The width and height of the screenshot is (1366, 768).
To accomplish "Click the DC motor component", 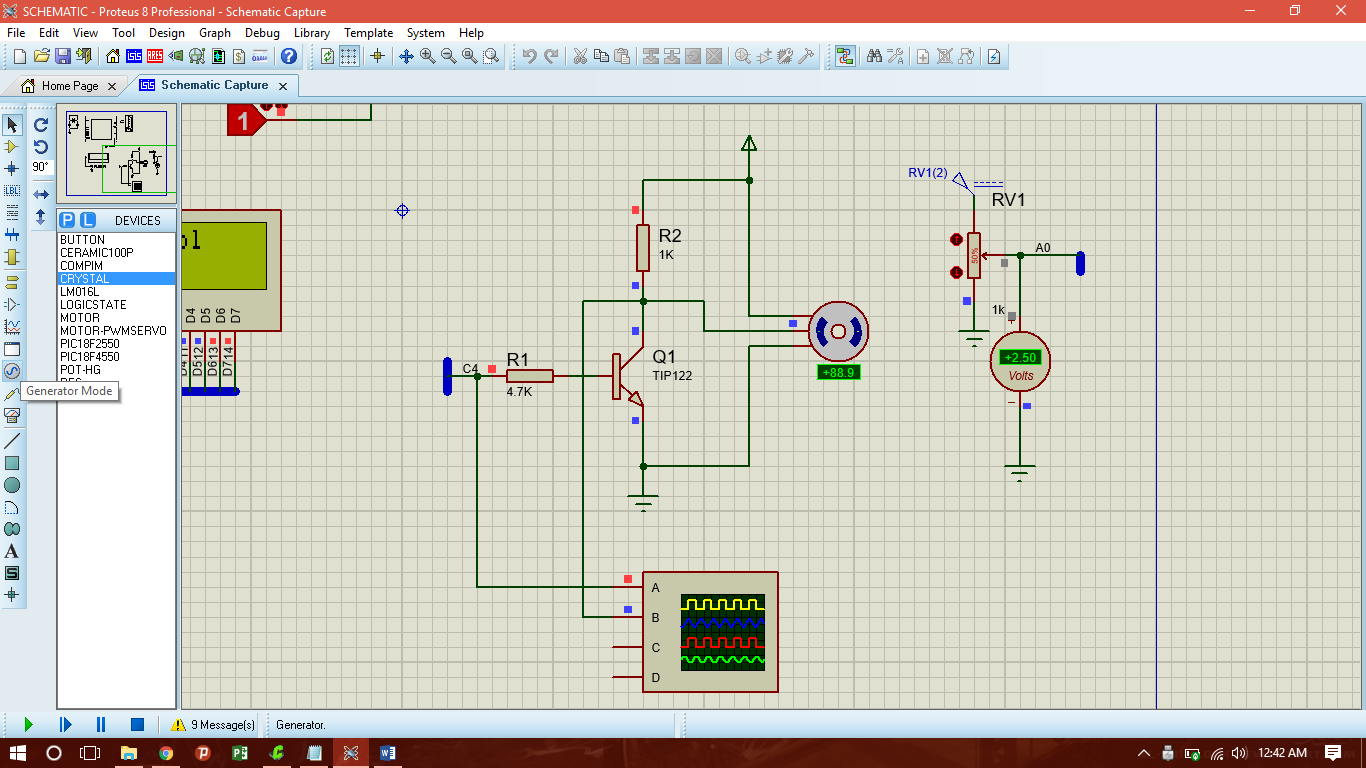I will click(838, 331).
